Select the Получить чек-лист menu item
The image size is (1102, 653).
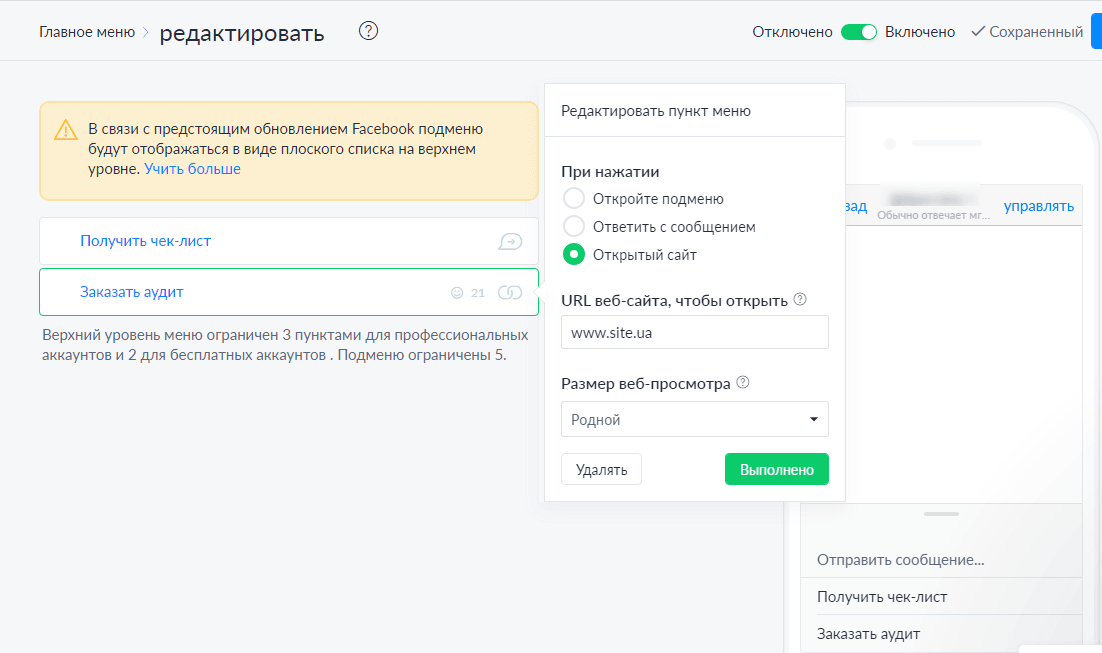289,241
